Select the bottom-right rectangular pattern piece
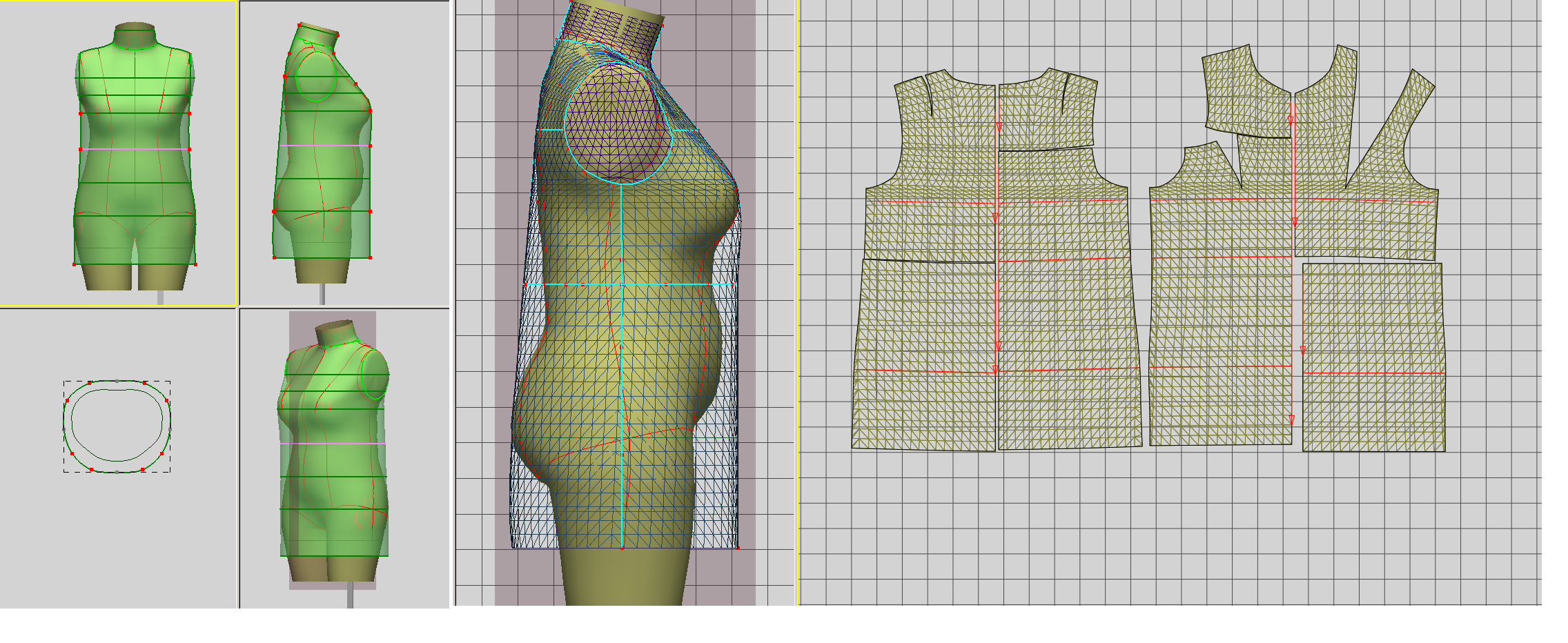Image resolution: width=1568 pixels, height=643 pixels. coord(1373,357)
